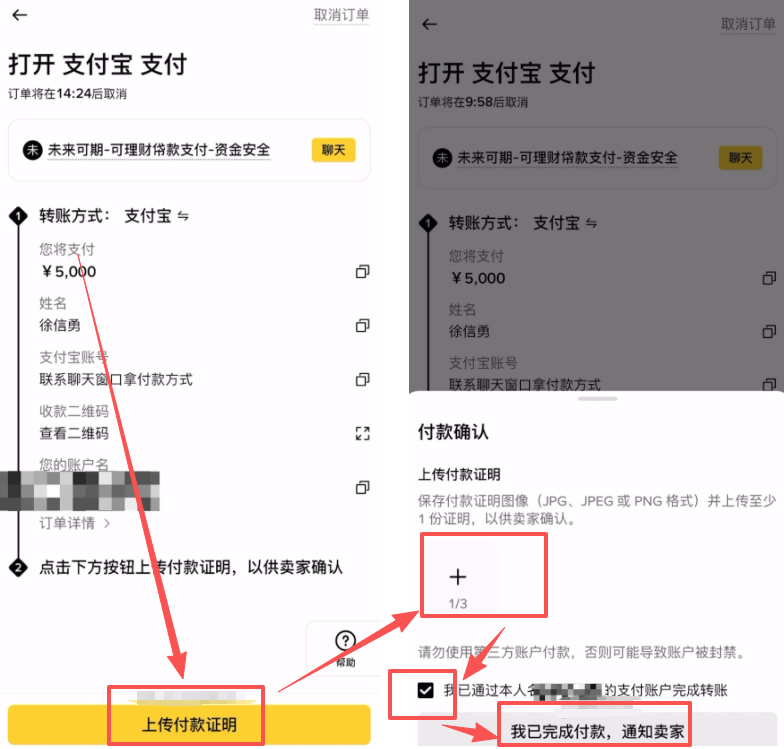Open the 查看二维码 fullscreen QR icon

click(362, 433)
